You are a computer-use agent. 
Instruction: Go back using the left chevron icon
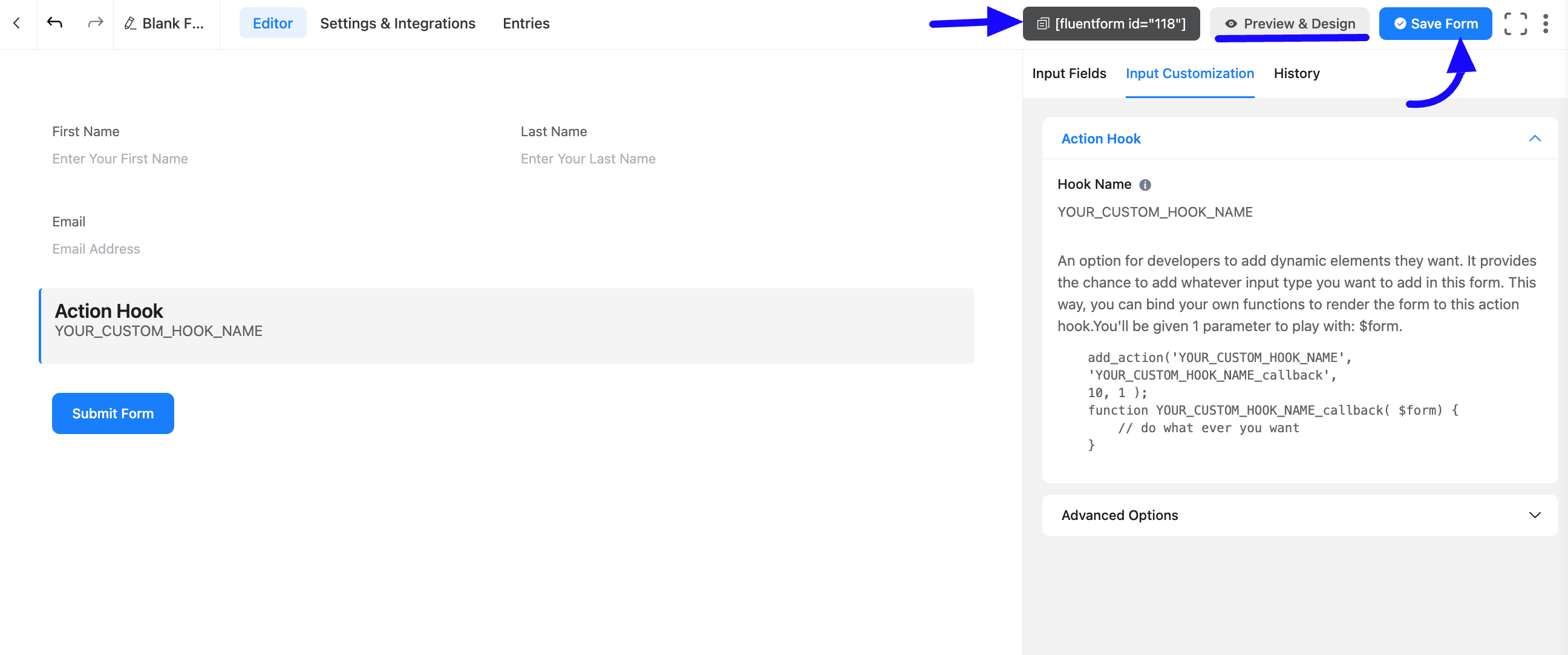coord(17,23)
